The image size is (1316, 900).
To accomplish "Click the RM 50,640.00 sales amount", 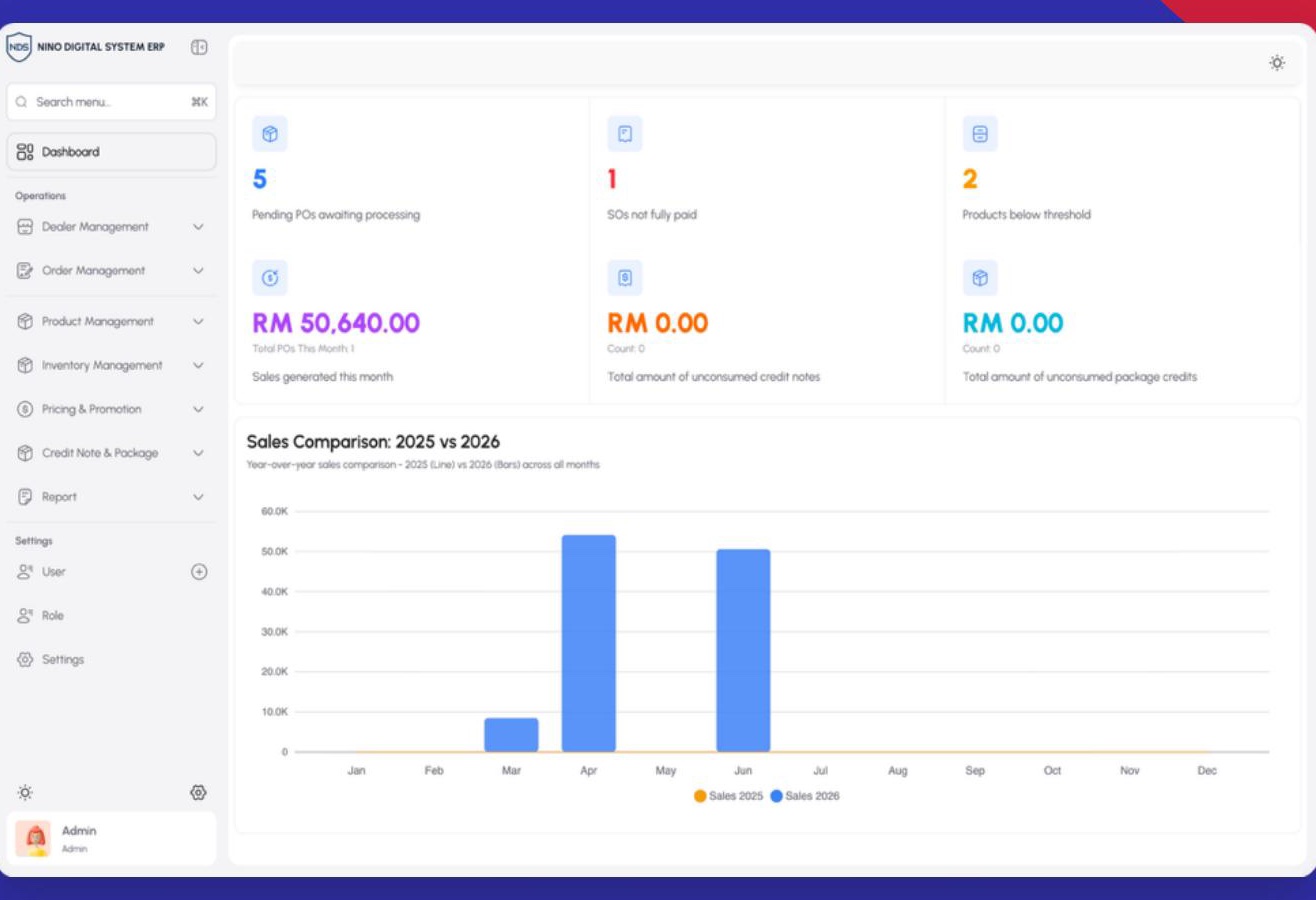I will [336, 323].
